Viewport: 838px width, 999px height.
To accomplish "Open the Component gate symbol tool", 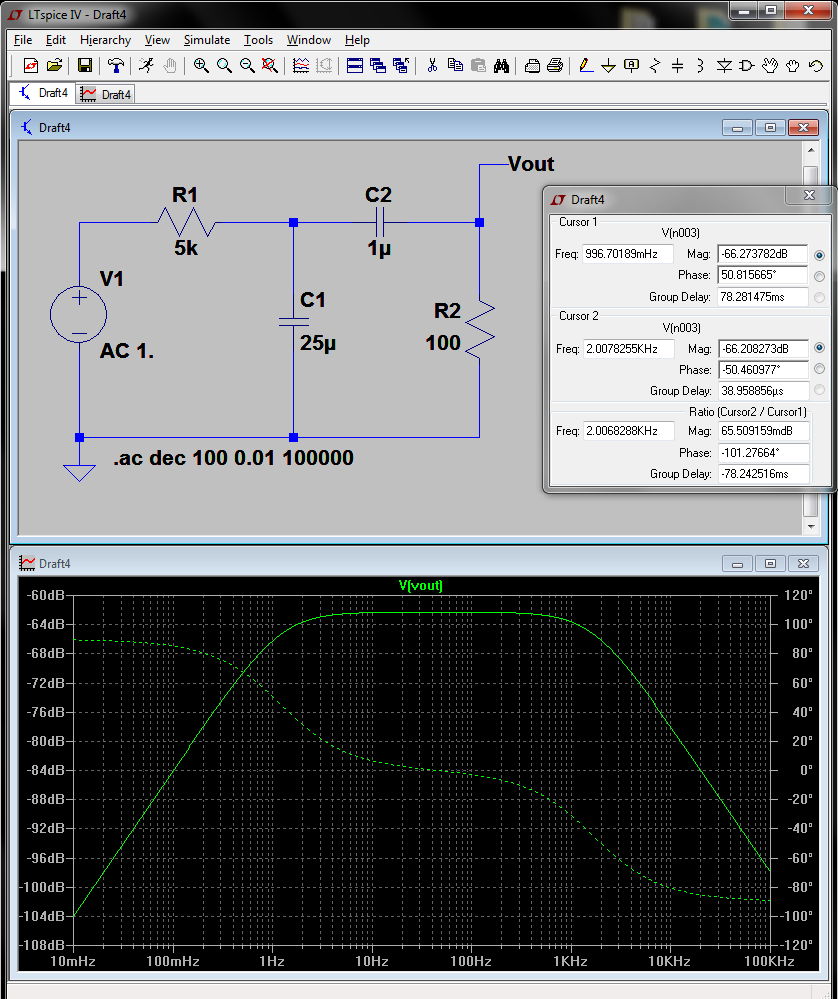I will click(x=747, y=65).
